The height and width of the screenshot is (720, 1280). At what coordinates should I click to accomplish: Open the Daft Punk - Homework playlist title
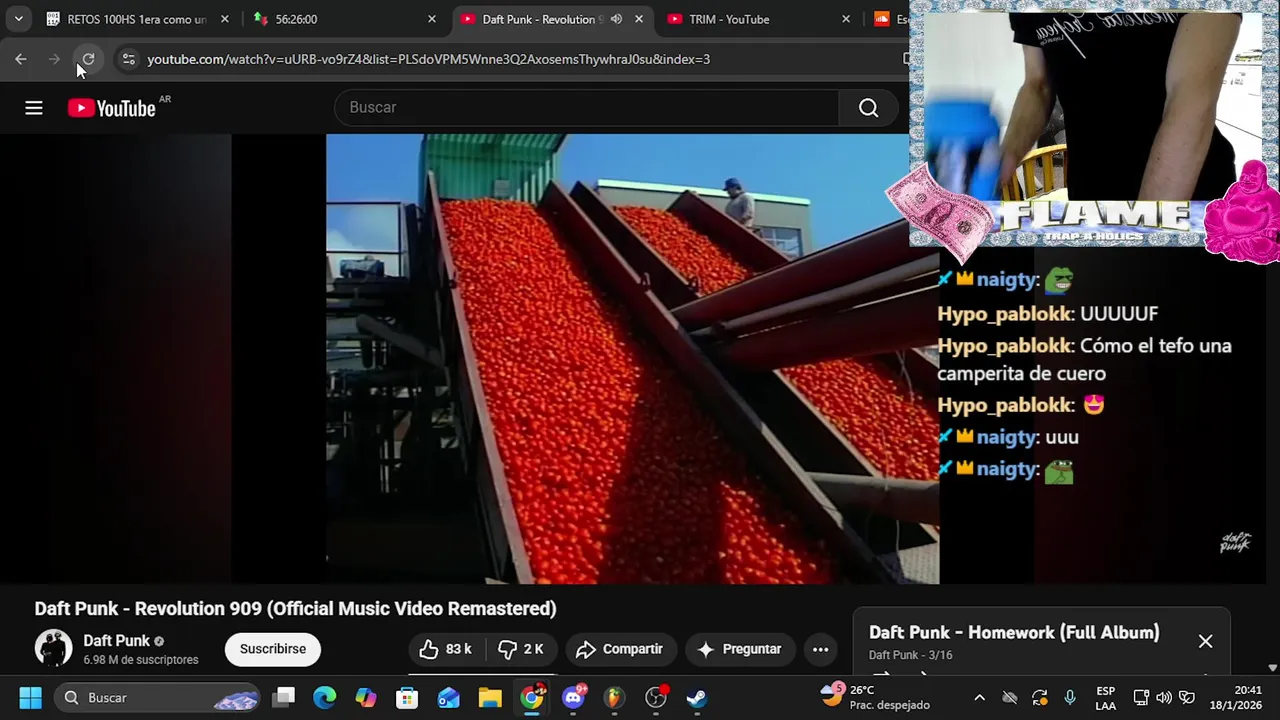click(x=1014, y=632)
